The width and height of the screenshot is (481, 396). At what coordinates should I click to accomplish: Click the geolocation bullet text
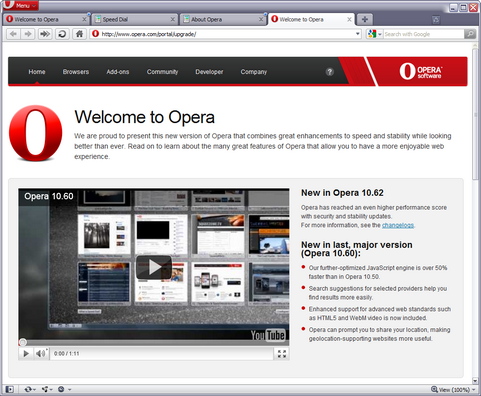click(x=379, y=334)
